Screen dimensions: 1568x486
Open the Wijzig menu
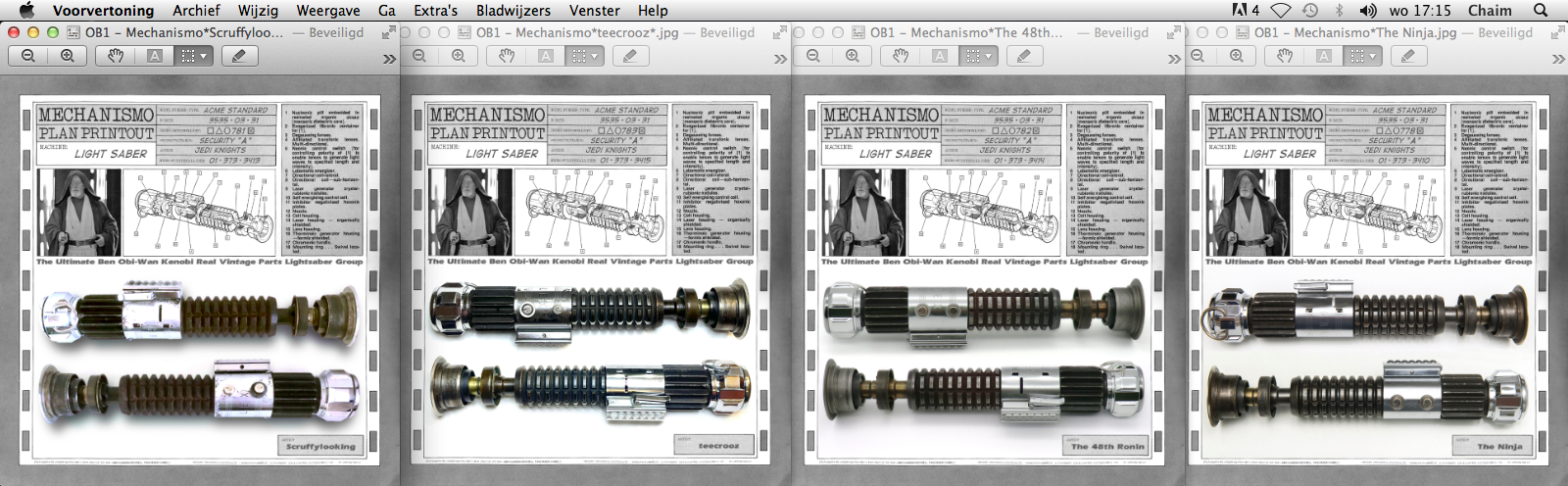tap(258, 10)
